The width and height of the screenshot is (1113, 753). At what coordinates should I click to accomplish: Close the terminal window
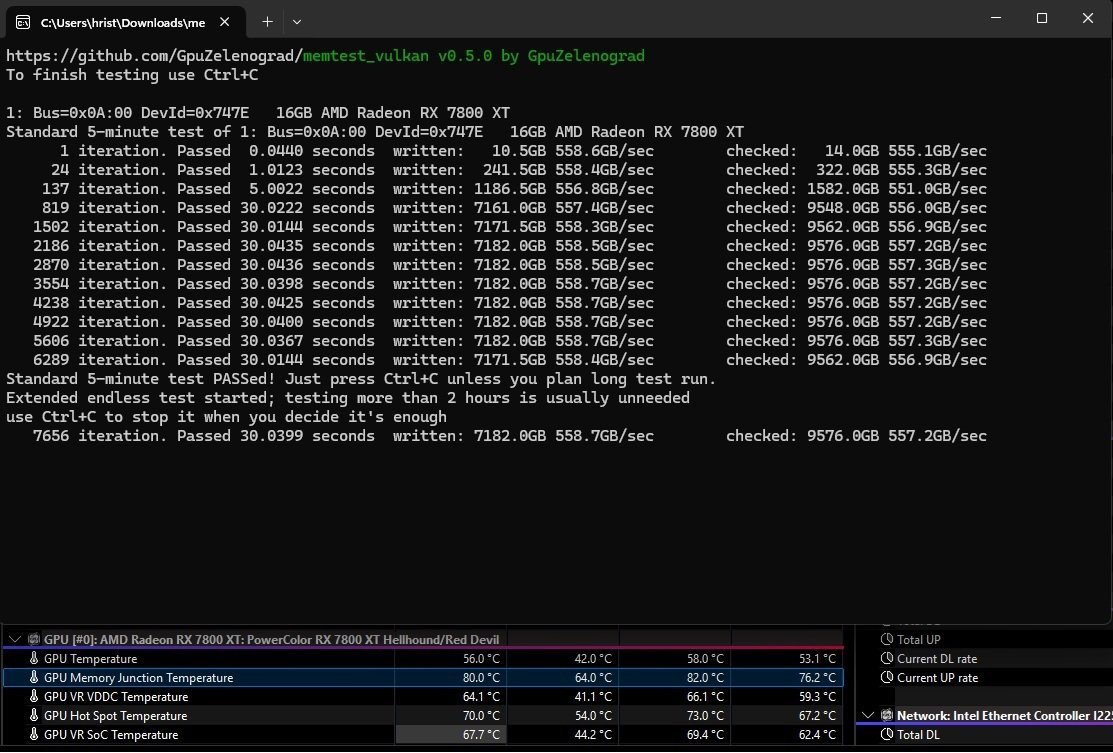pos(1087,18)
